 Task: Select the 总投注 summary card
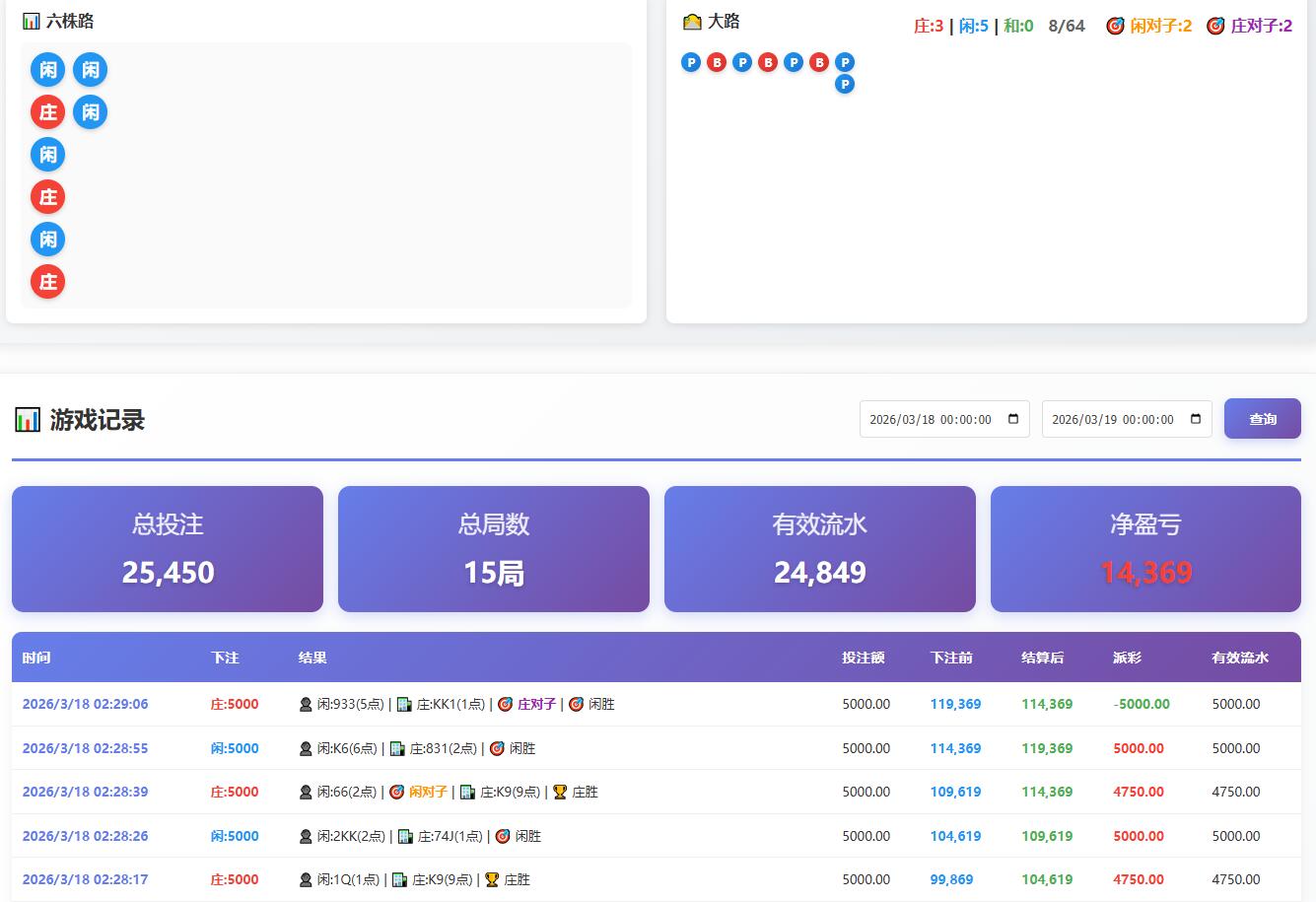click(168, 548)
